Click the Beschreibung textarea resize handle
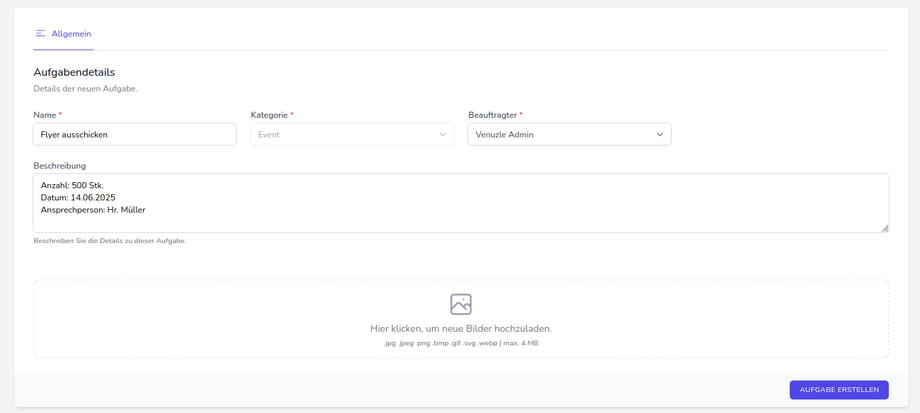The width and height of the screenshot is (920, 413). coord(884,228)
